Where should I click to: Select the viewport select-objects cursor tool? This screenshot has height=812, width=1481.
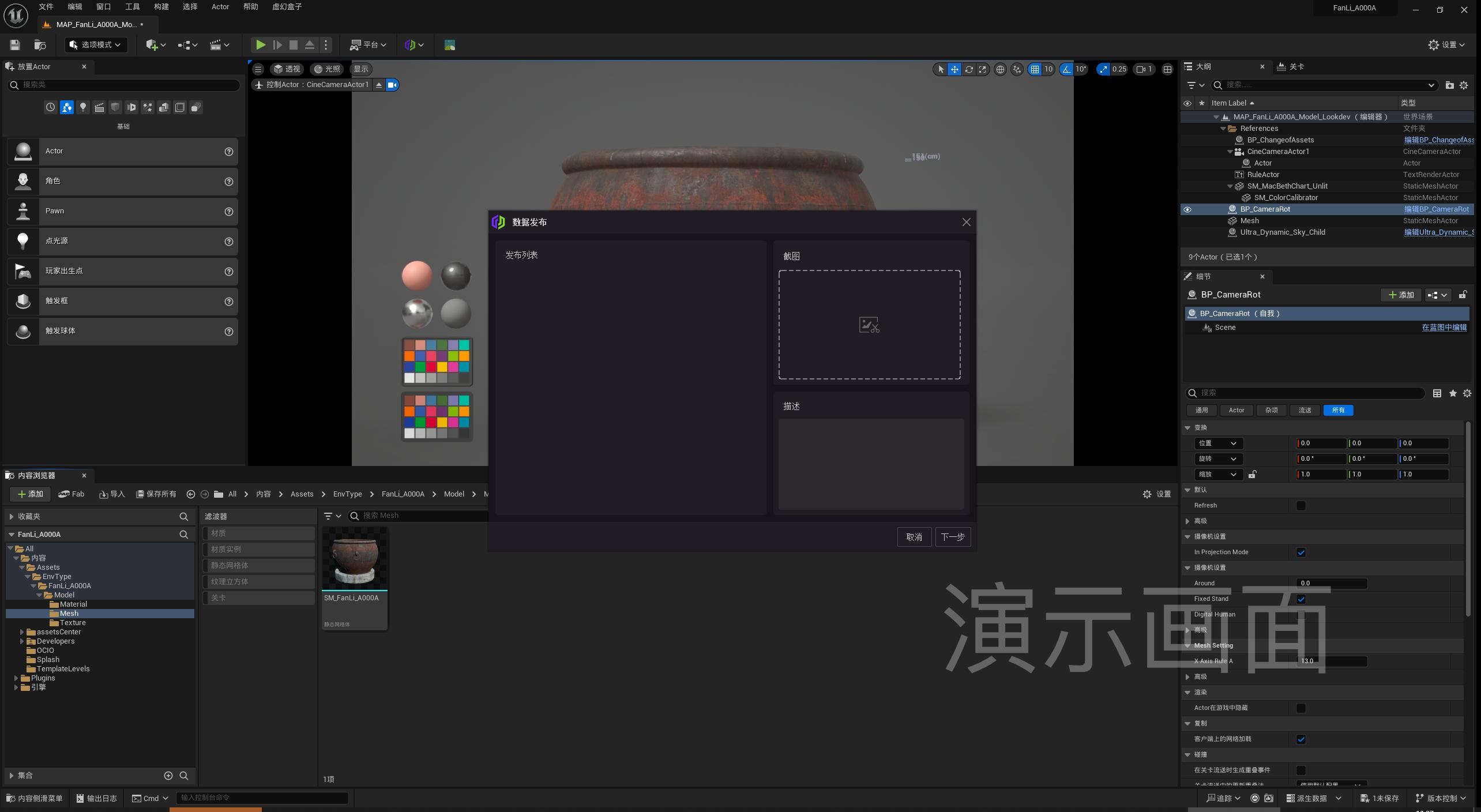(x=941, y=69)
